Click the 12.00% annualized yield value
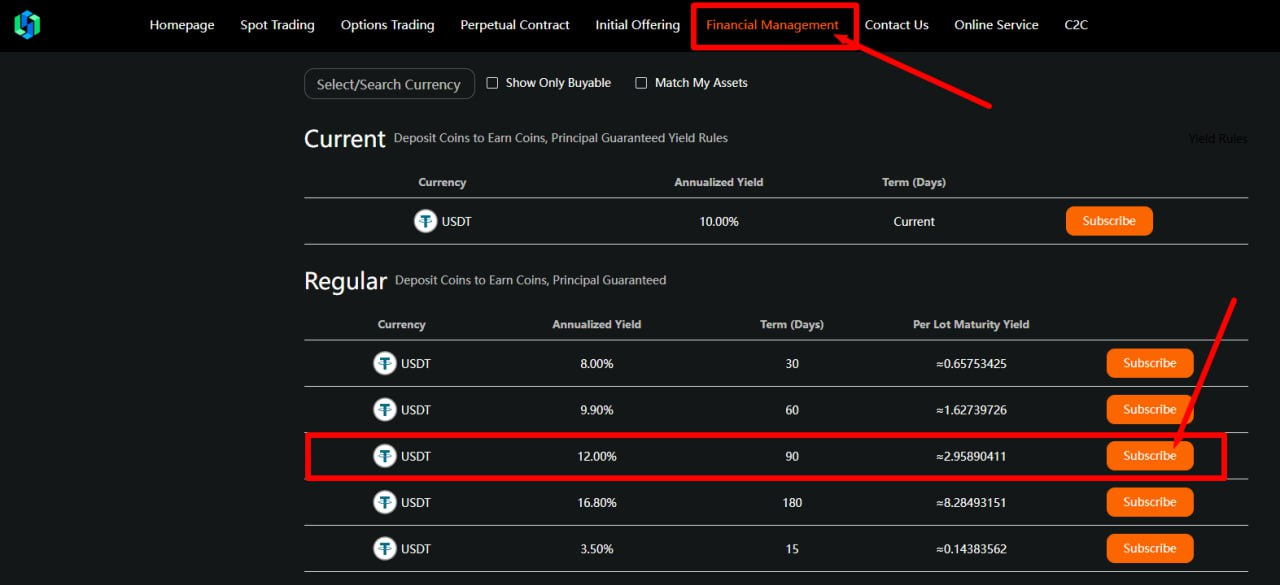The image size is (1280, 585). point(597,456)
